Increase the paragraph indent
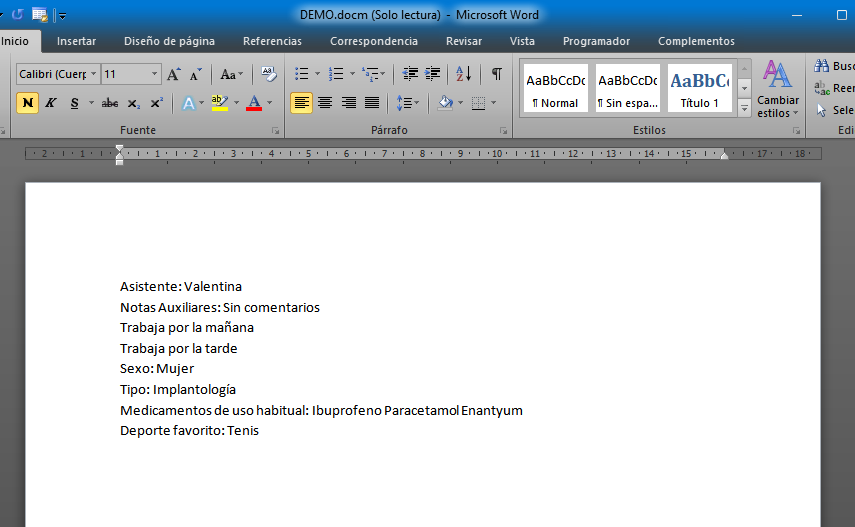The width and height of the screenshot is (855, 527). tap(433, 74)
